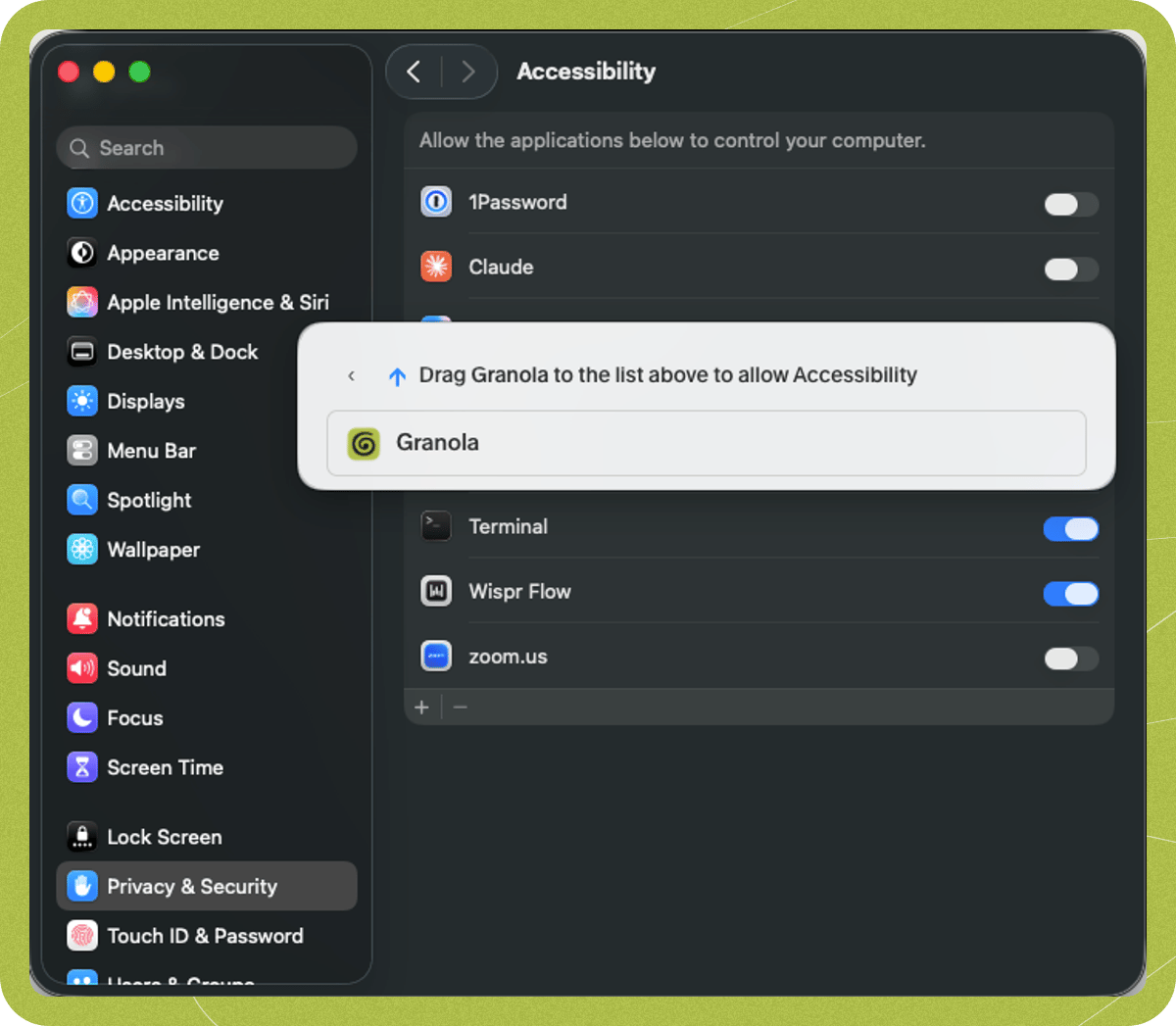The height and width of the screenshot is (1026, 1176).
Task: Click the Privacy & Security hand icon
Action: click(x=82, y=886)
